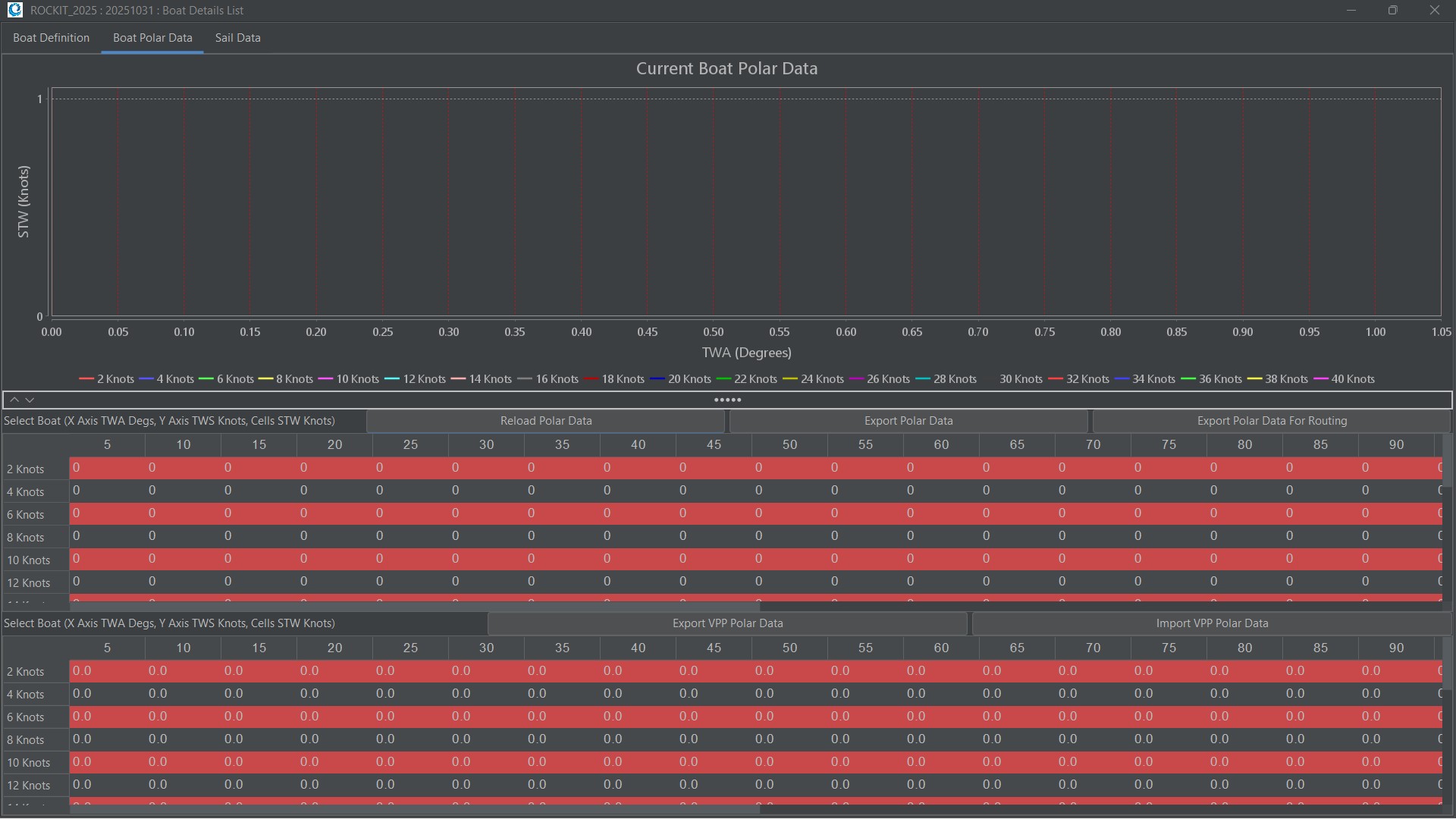The height and width of the screenshot is (819, 1456).
Task: Click the five-dot divider grip handle
Action: (727, 400)
